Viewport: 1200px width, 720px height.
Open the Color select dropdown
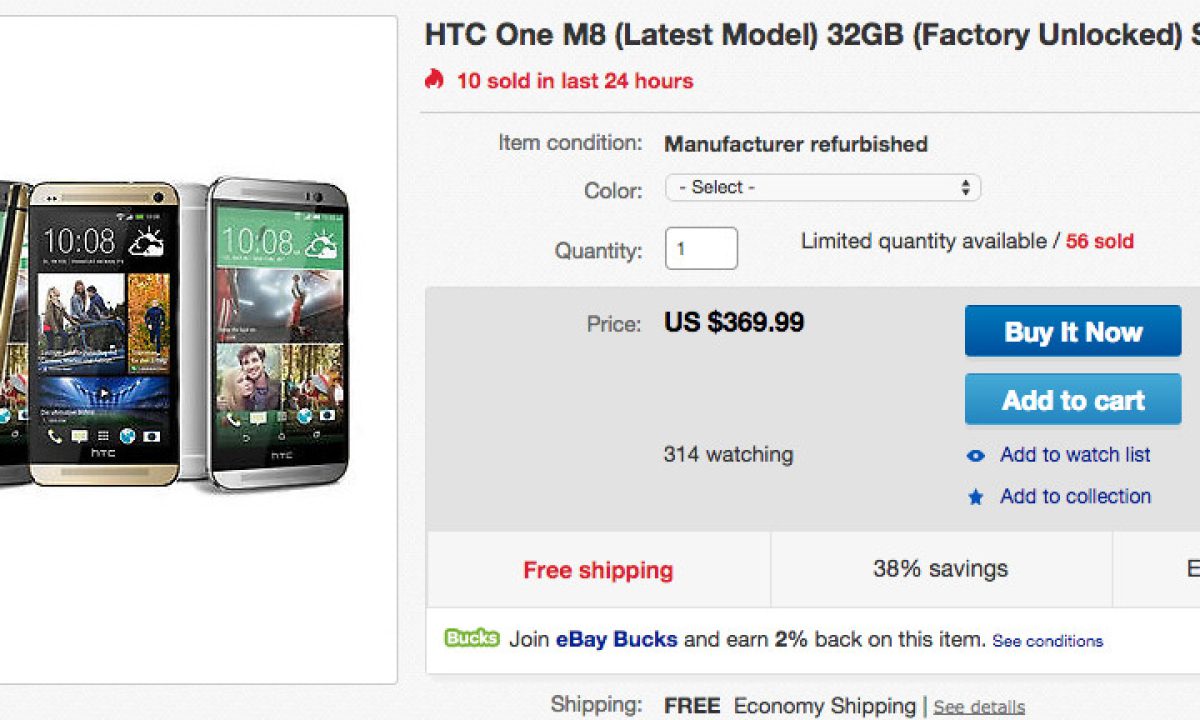click(x=823, y=188)
